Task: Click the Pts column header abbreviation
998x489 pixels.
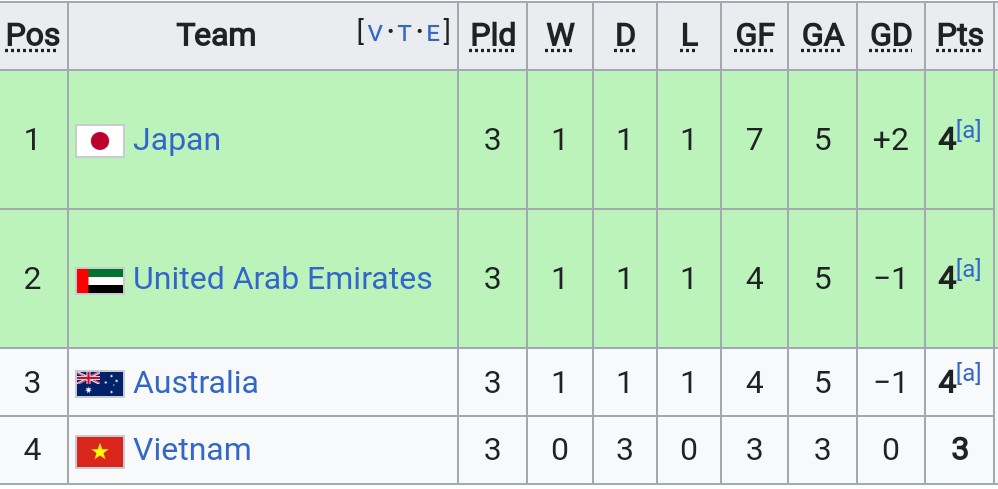Action: click(960, 36)
